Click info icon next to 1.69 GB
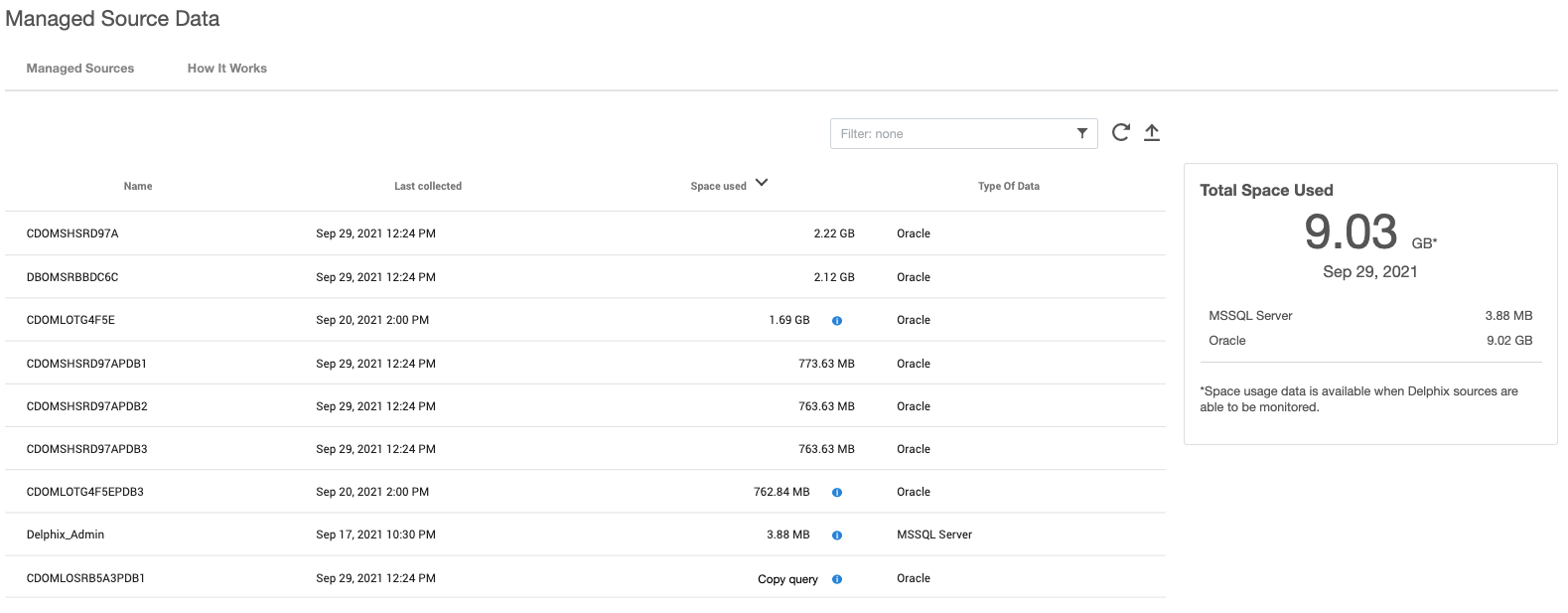The width and height of the screenshot is (1568, 613). pos(837,321)
